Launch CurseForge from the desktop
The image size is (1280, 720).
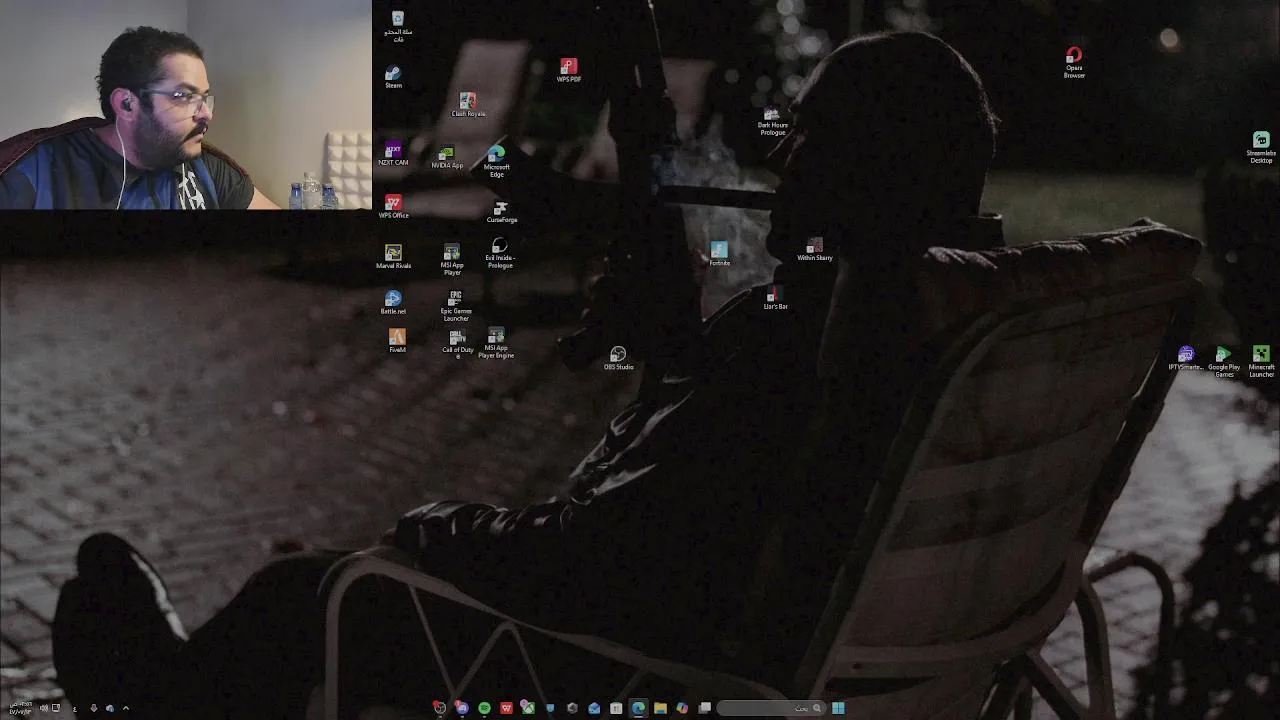point(502,213)
